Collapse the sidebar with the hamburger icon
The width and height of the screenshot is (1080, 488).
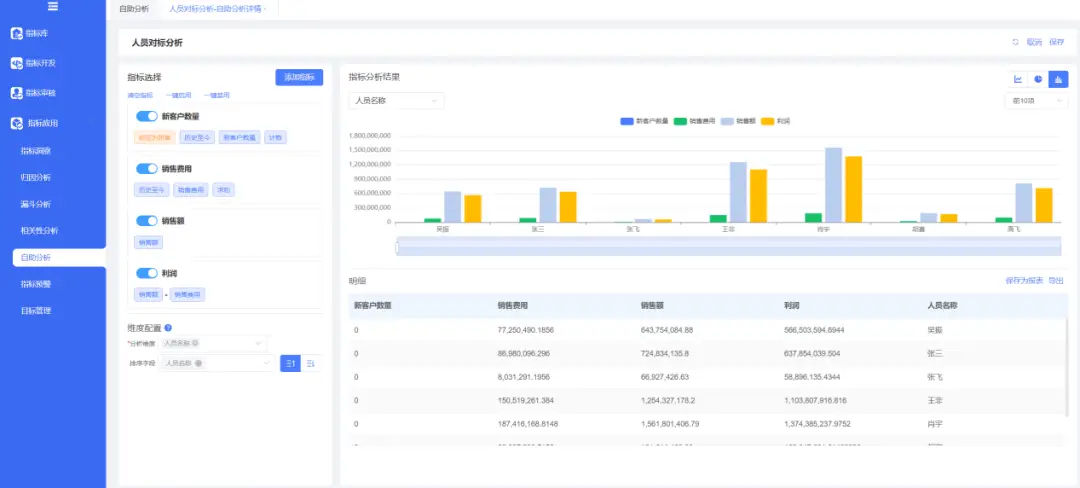(53, 6)
